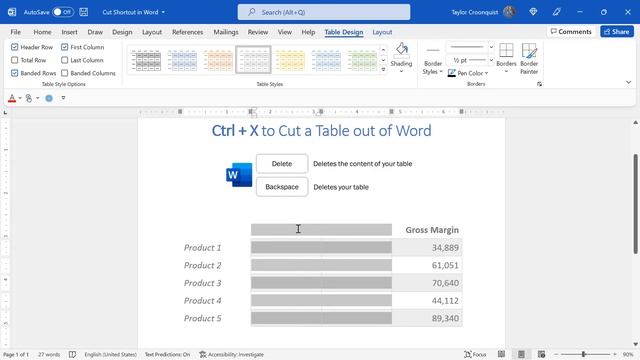This screenshot has width=640, height=360.
Task: Click the diamond premium icon
Action: pyautogui.click(x=533, y=12)
